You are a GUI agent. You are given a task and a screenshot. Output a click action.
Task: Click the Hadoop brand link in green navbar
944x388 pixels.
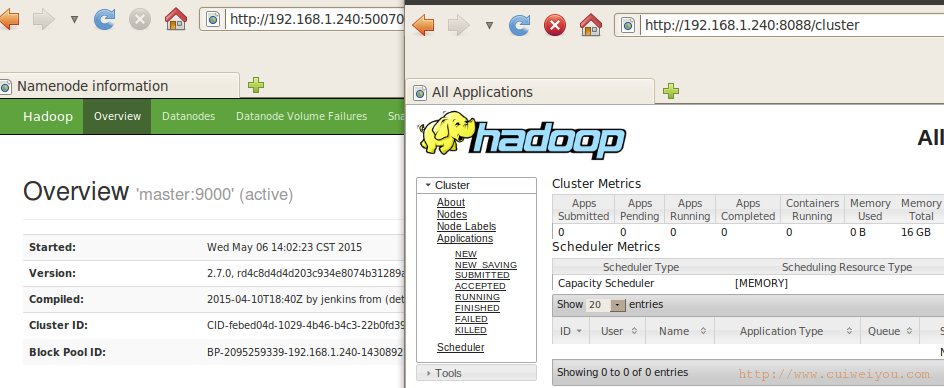48,116
